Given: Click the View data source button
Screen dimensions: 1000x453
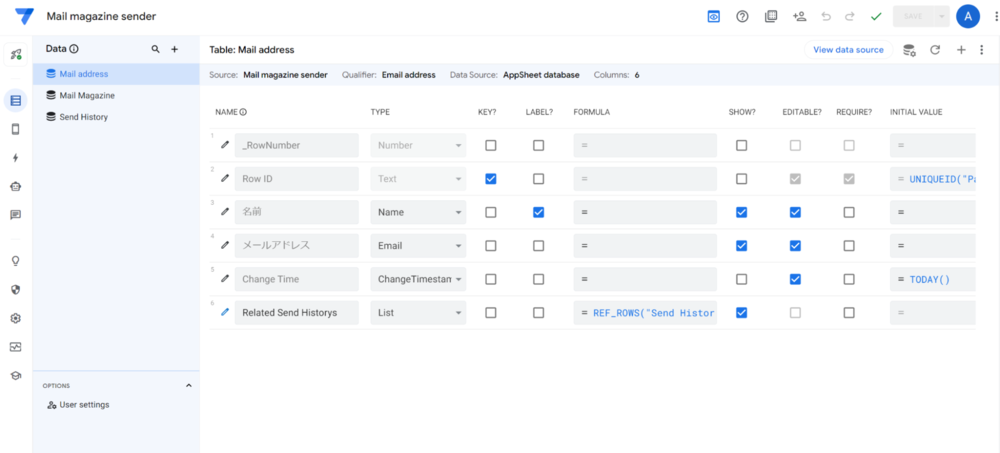Looking at the screenshot, I should tap(848, 49).
